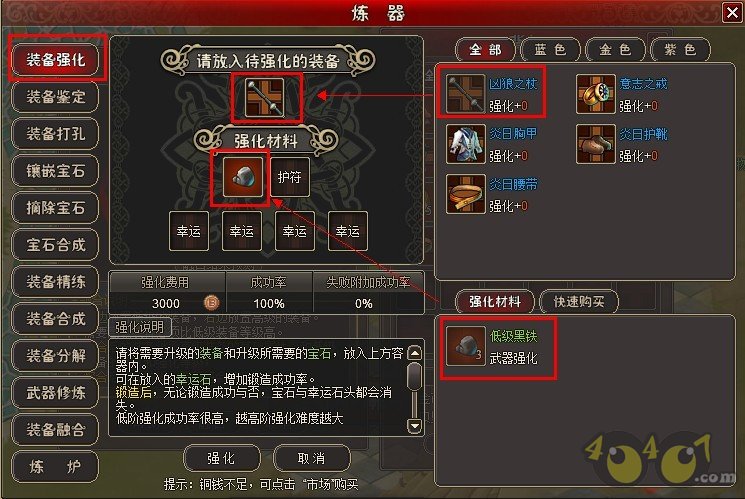The image size is (745, 499).
Task: Open the 快速购买 quick buy tab
Action: point(579,301)
